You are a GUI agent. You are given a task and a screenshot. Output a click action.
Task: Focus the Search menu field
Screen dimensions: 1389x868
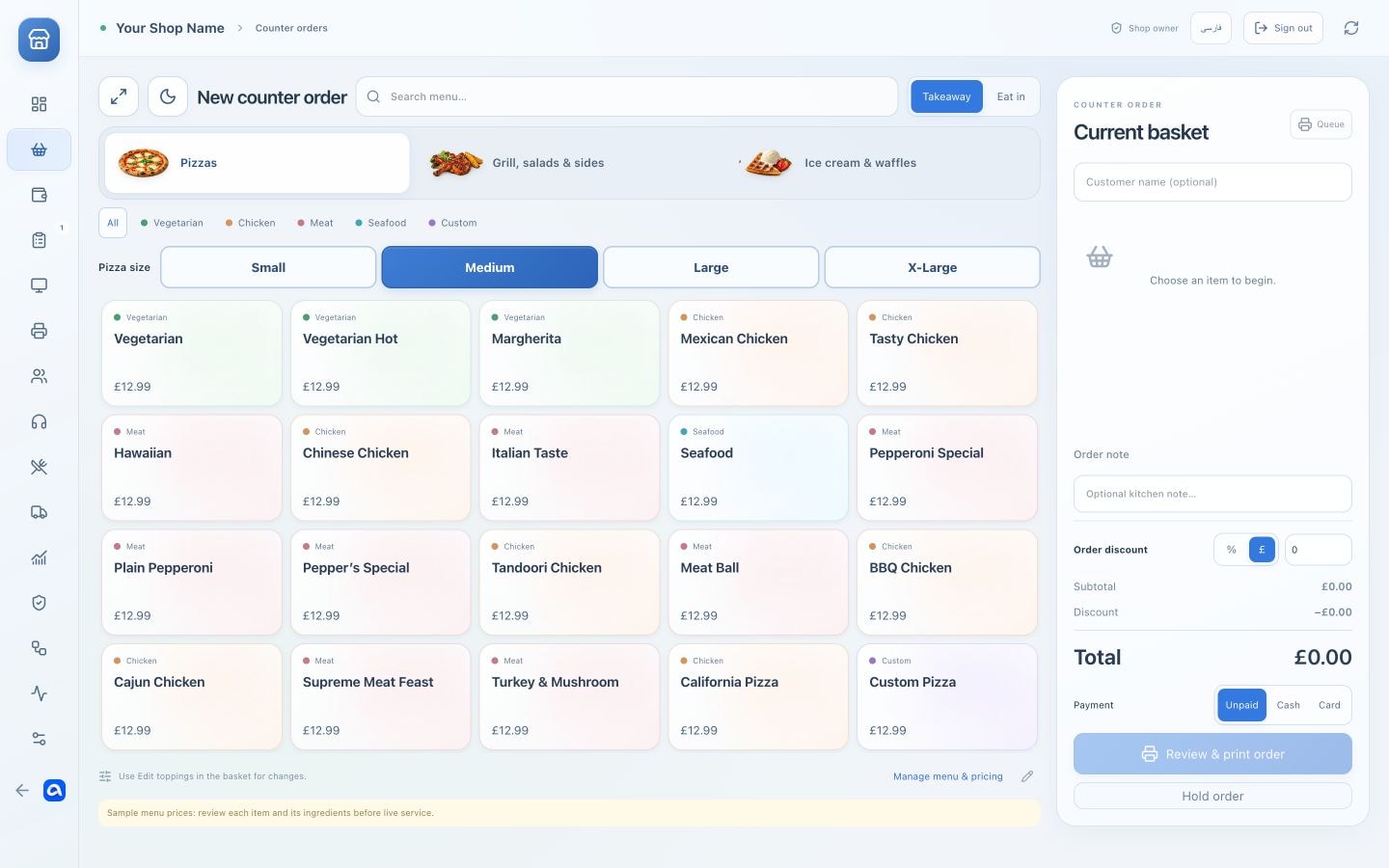point(627,96)
